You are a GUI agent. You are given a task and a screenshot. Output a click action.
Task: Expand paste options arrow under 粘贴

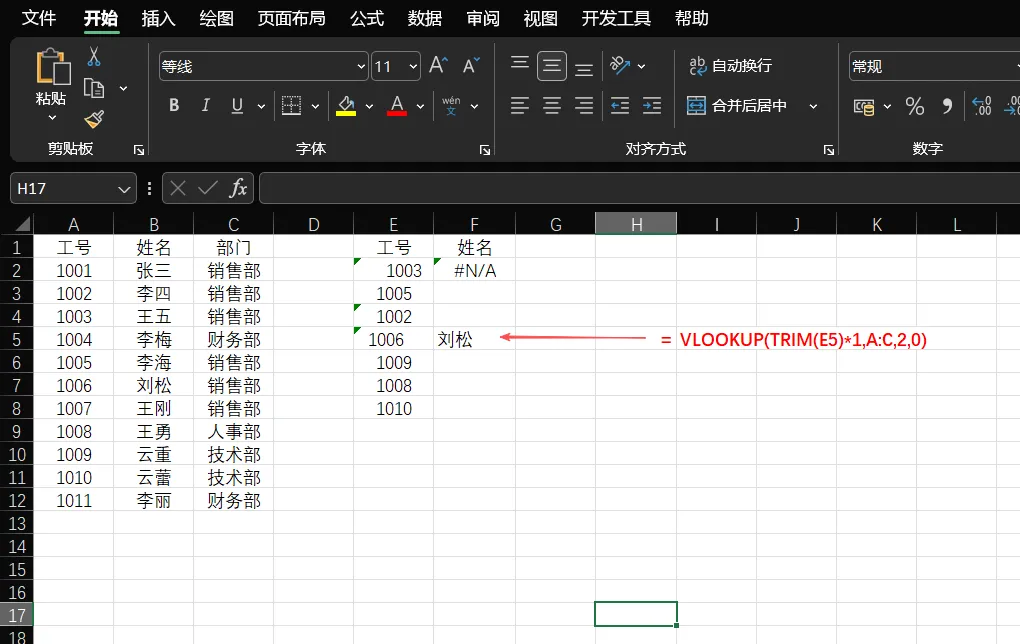52,118
